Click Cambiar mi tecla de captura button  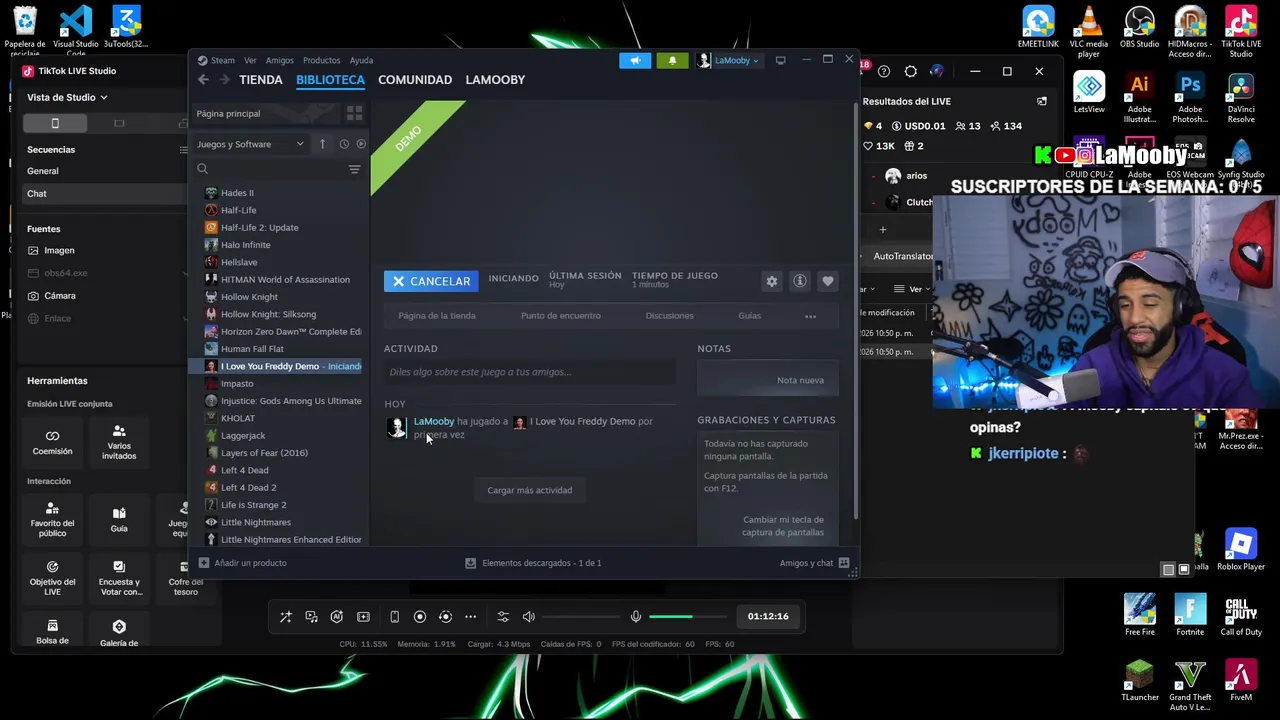pos(783,526)
